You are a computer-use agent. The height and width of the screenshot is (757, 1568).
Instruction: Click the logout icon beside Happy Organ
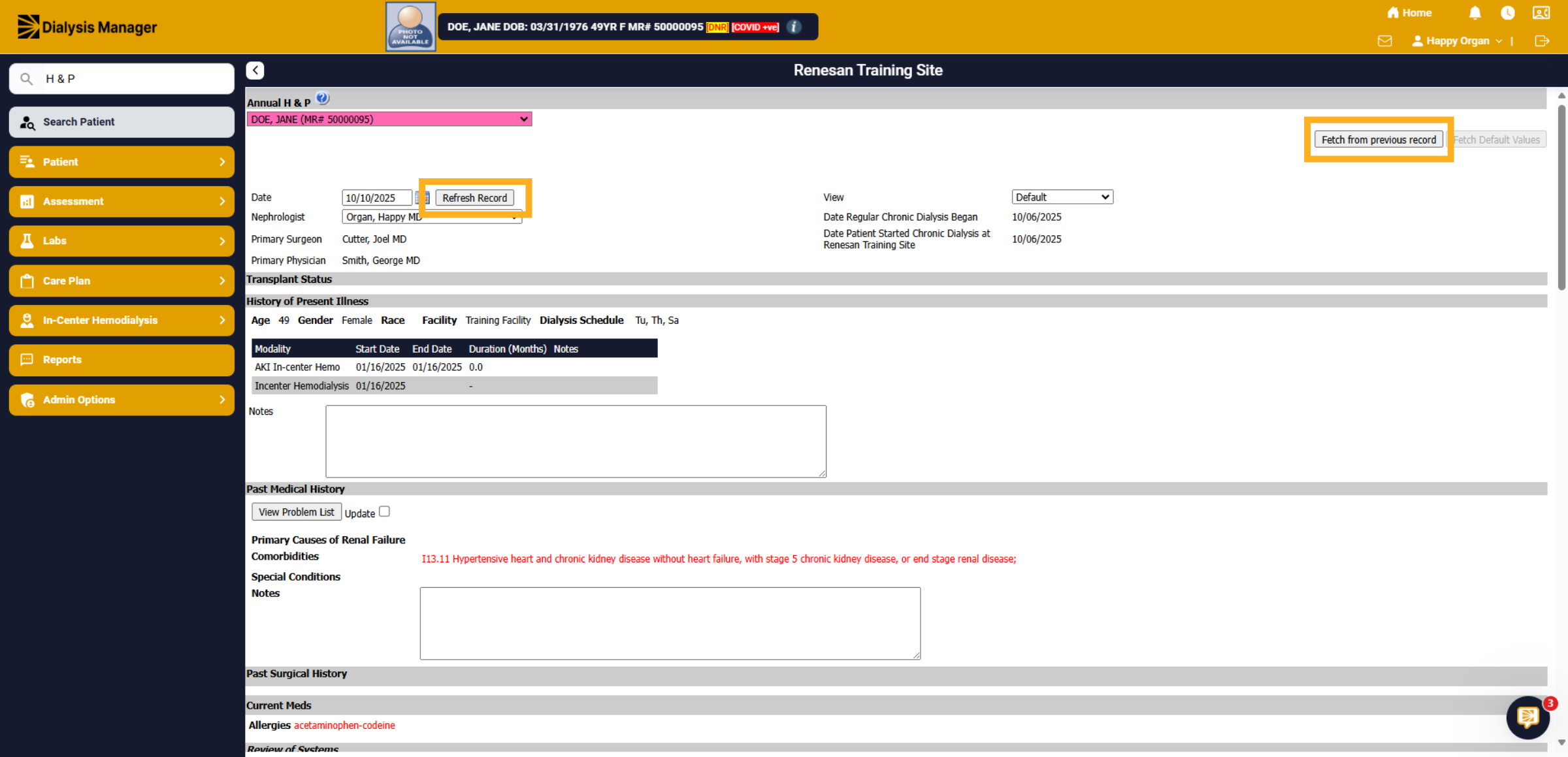[1542, 41]
